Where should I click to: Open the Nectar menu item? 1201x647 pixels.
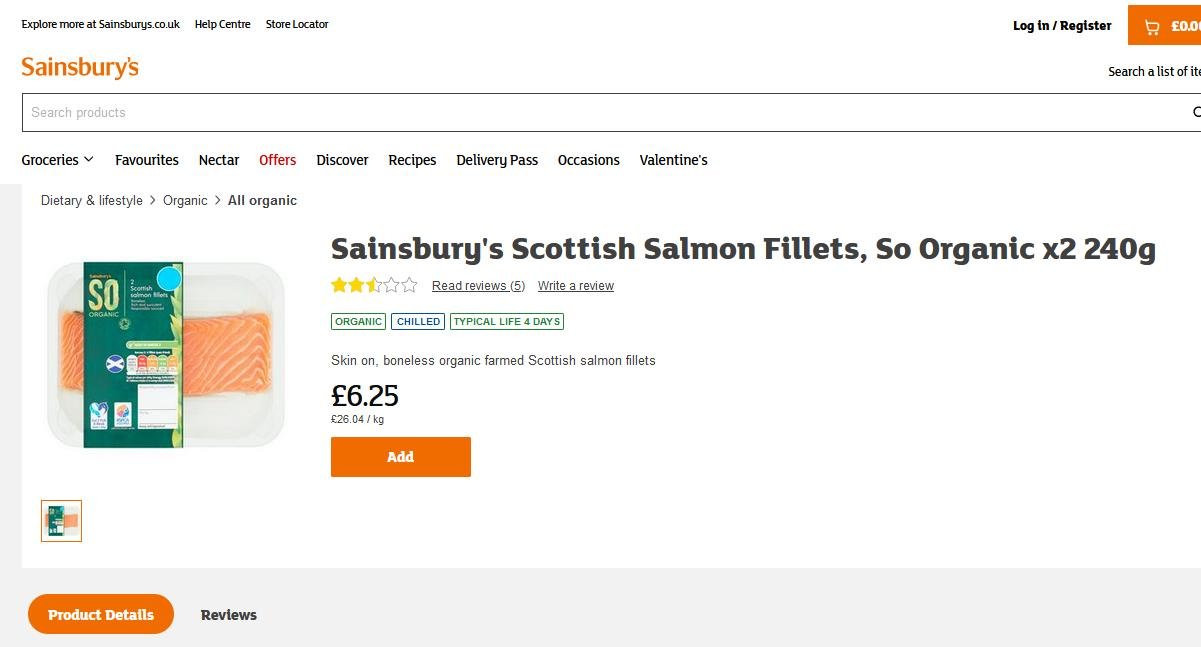coord(219,160)
